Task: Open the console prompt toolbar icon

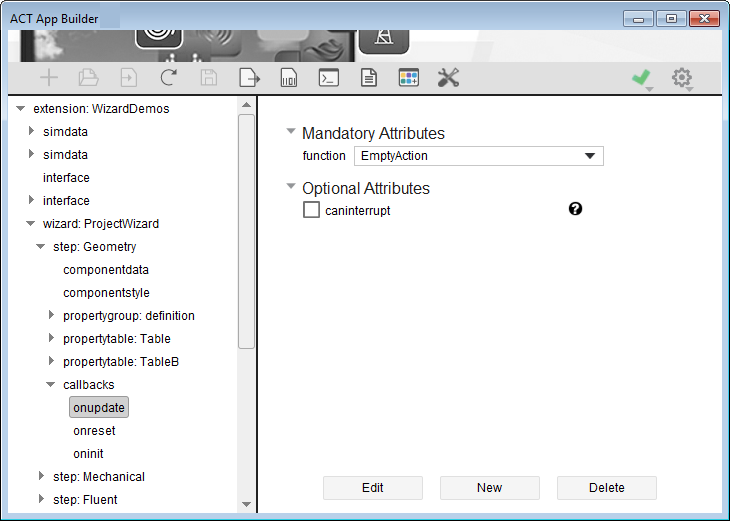Action: [329, 78]
